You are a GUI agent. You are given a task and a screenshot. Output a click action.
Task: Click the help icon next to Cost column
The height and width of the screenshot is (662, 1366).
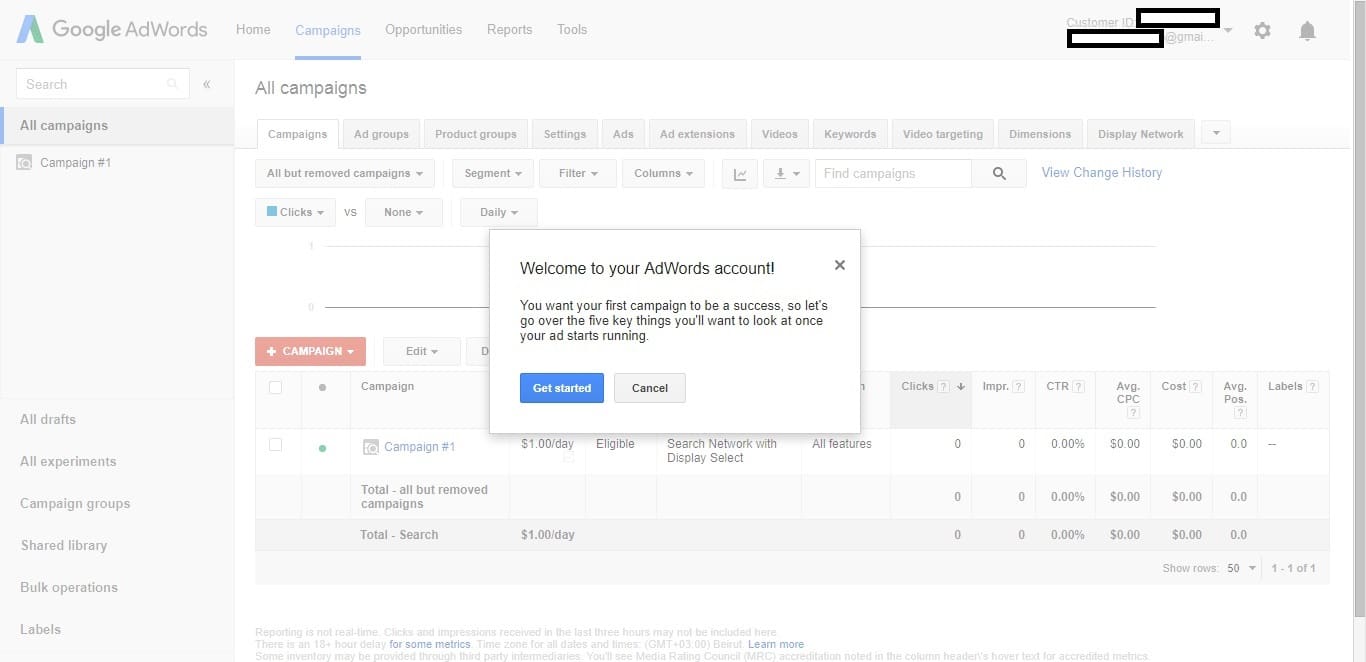pos(1195,387)
